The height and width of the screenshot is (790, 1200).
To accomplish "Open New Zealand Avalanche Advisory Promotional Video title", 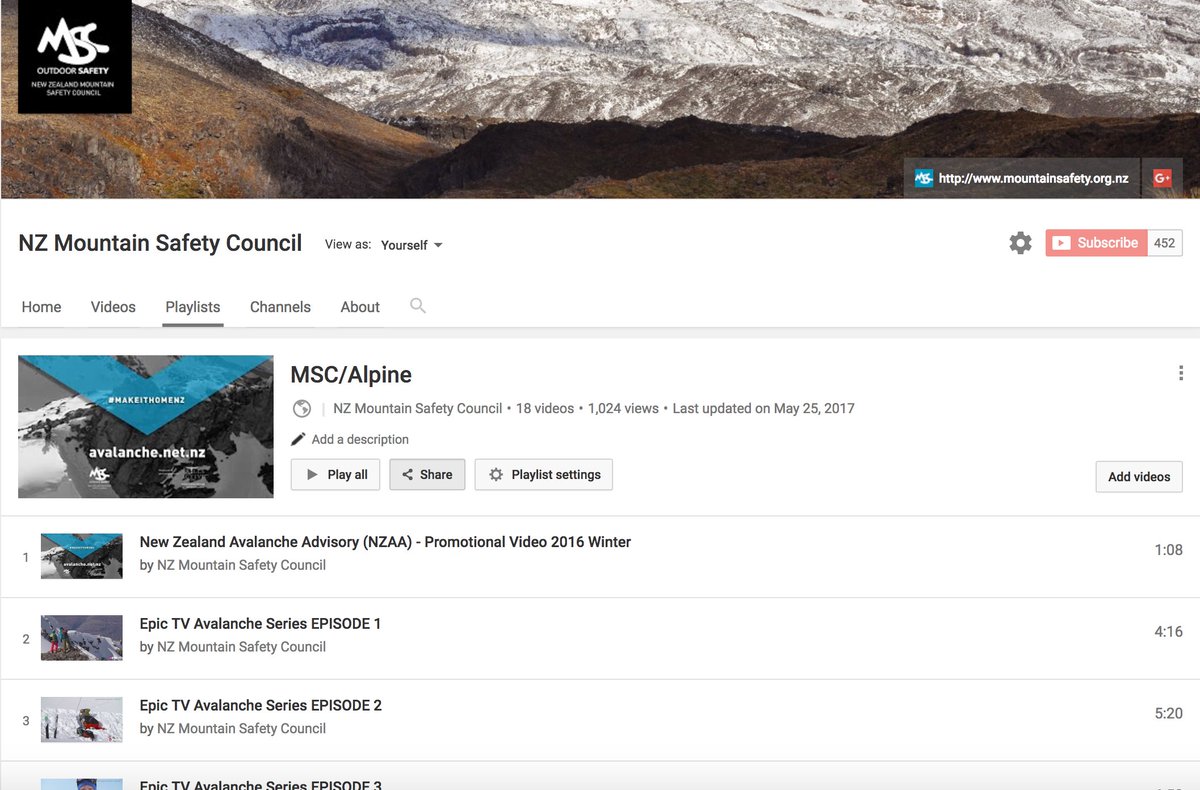I will [385, 542].
